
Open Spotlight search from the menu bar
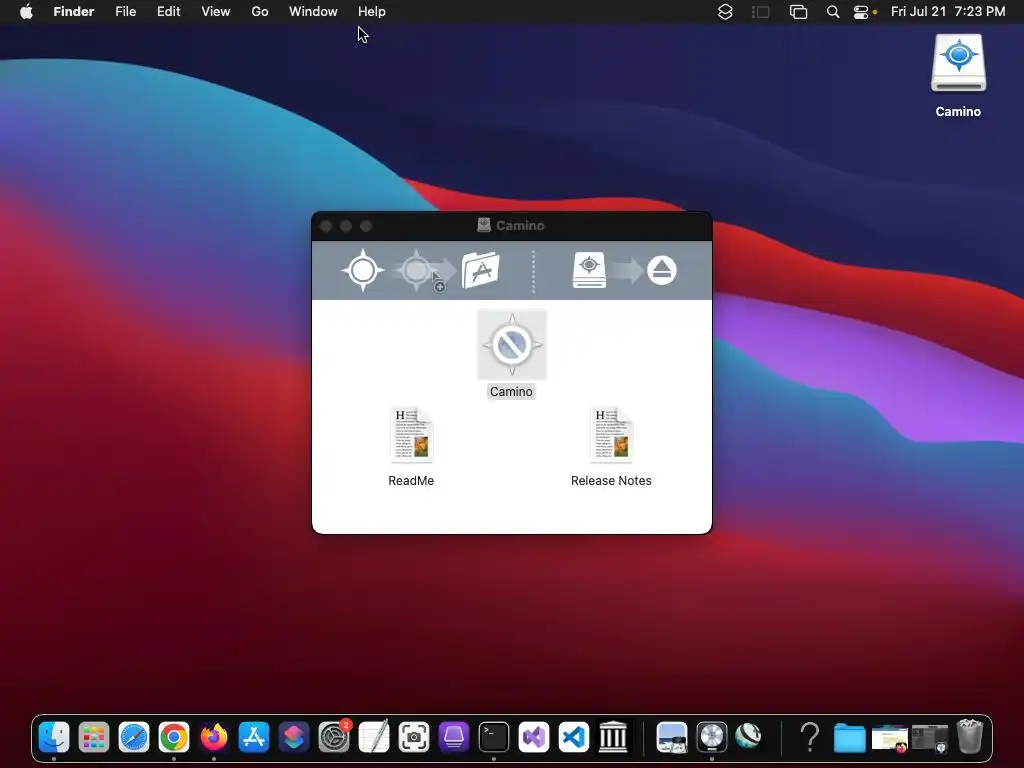click(833, 12)
